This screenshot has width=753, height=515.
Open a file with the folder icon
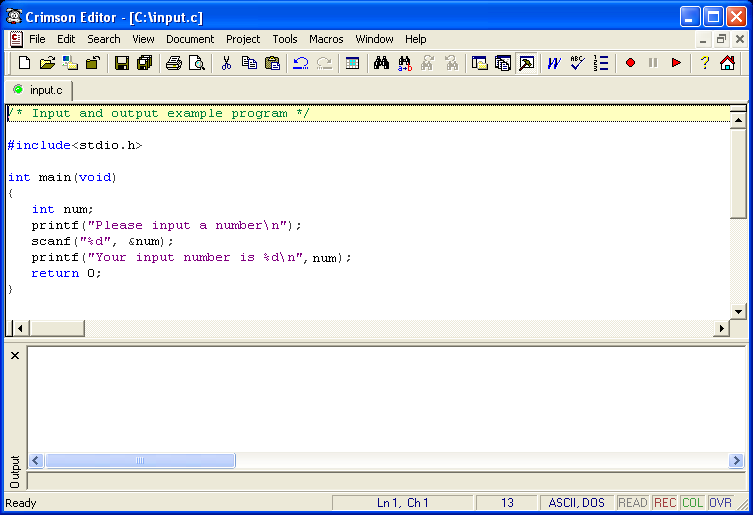coord(47,63)
